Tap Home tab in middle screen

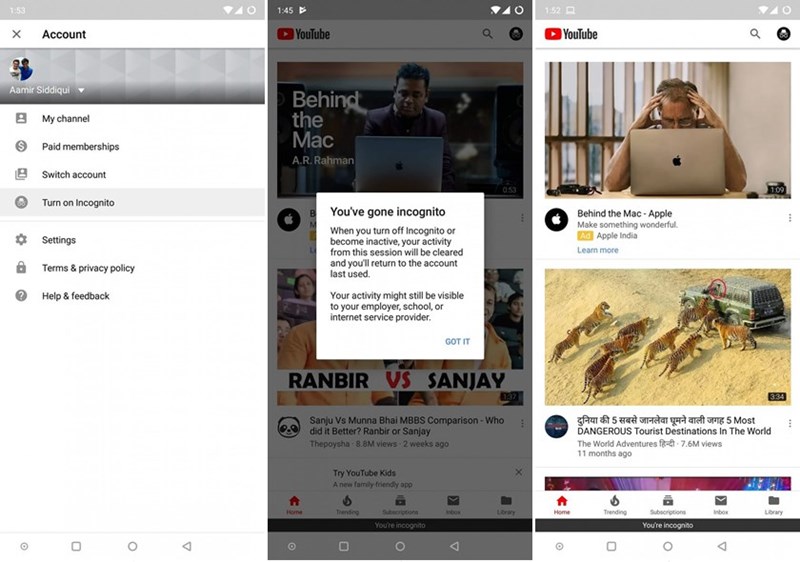[x=294, y=505]
